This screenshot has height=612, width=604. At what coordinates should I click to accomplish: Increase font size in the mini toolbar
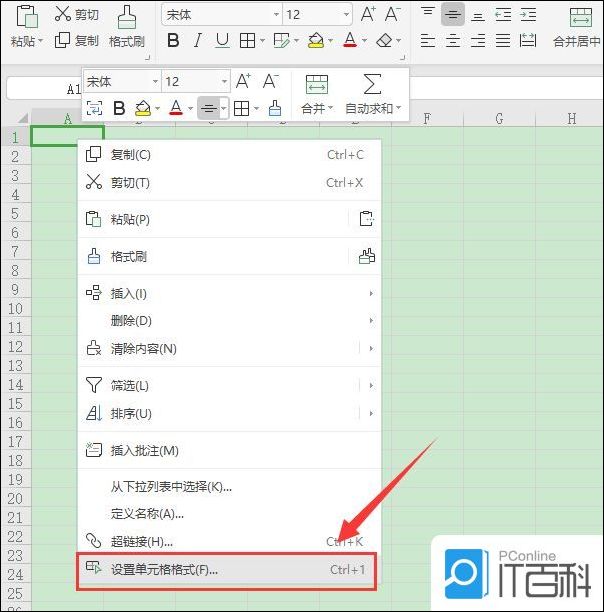[x=243, y=81]
